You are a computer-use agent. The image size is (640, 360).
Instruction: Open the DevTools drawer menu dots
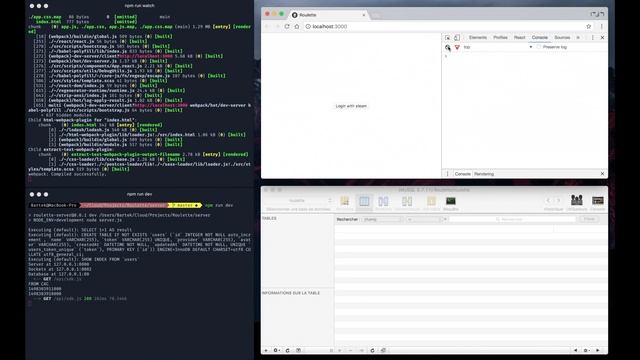[447, 174]
